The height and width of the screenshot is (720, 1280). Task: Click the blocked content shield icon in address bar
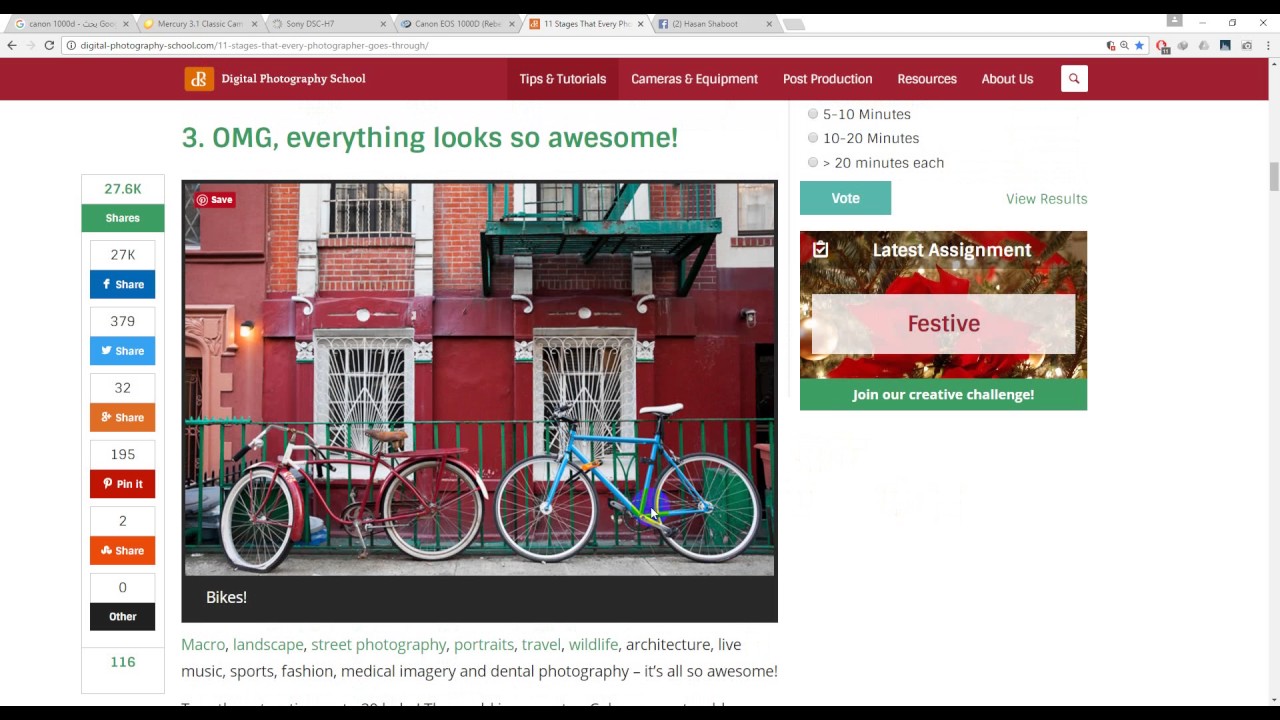[x=1111, y=45]
